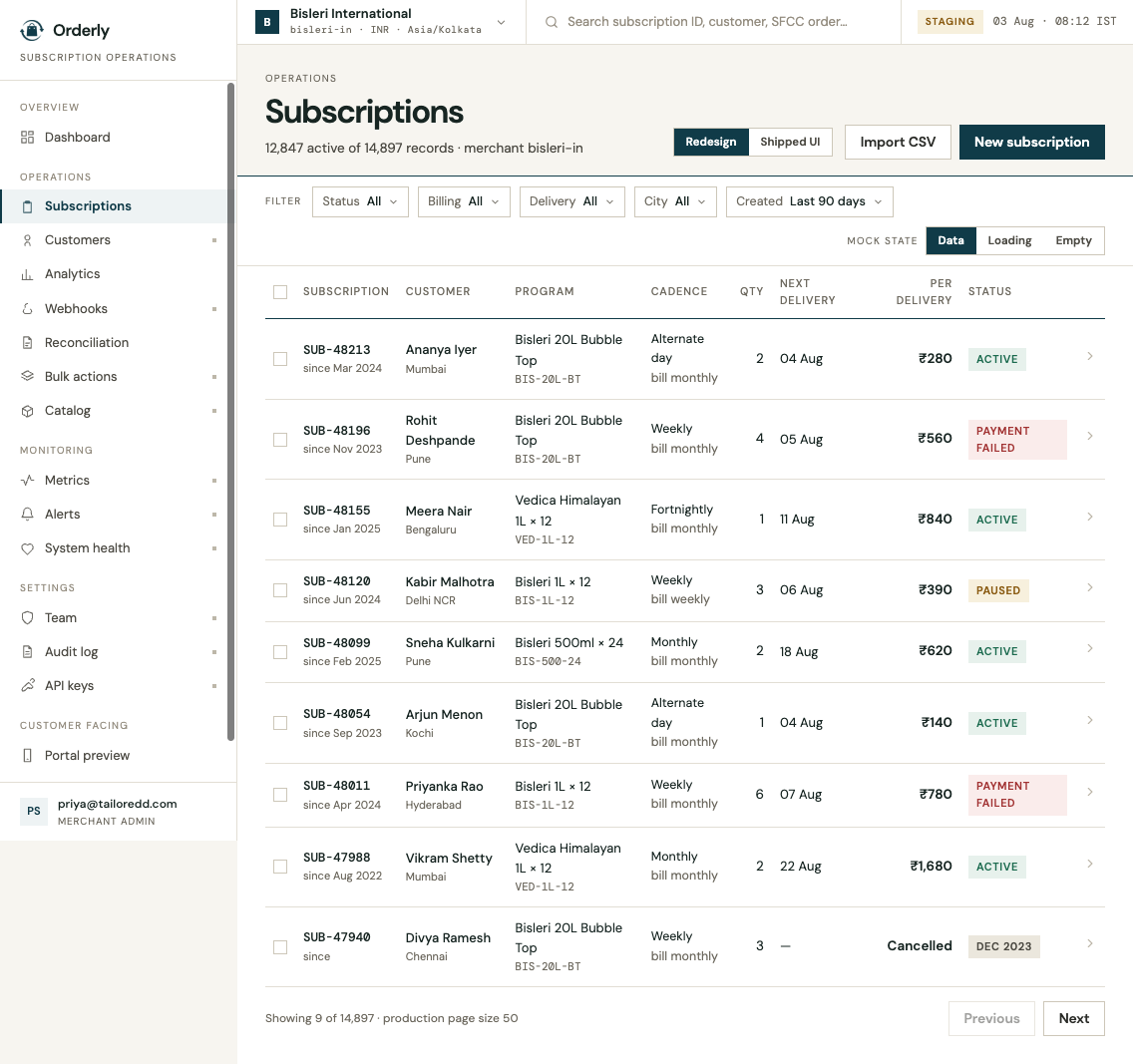Viewport: 1133px width, 1064px height.
Task: Open the Billing filter dropdown
Action: [x=464, y=201]
